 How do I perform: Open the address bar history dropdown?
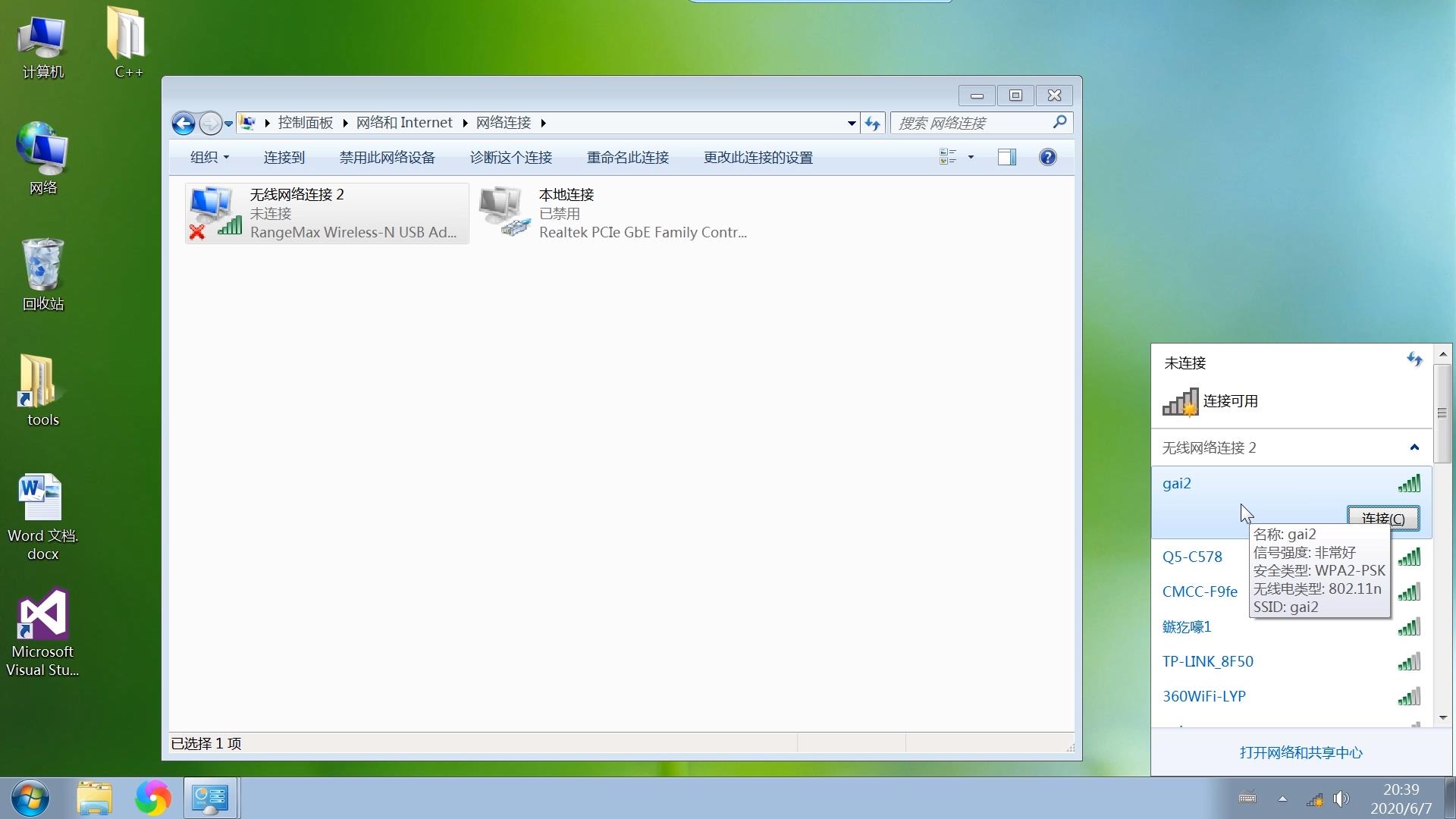[852, 123]
